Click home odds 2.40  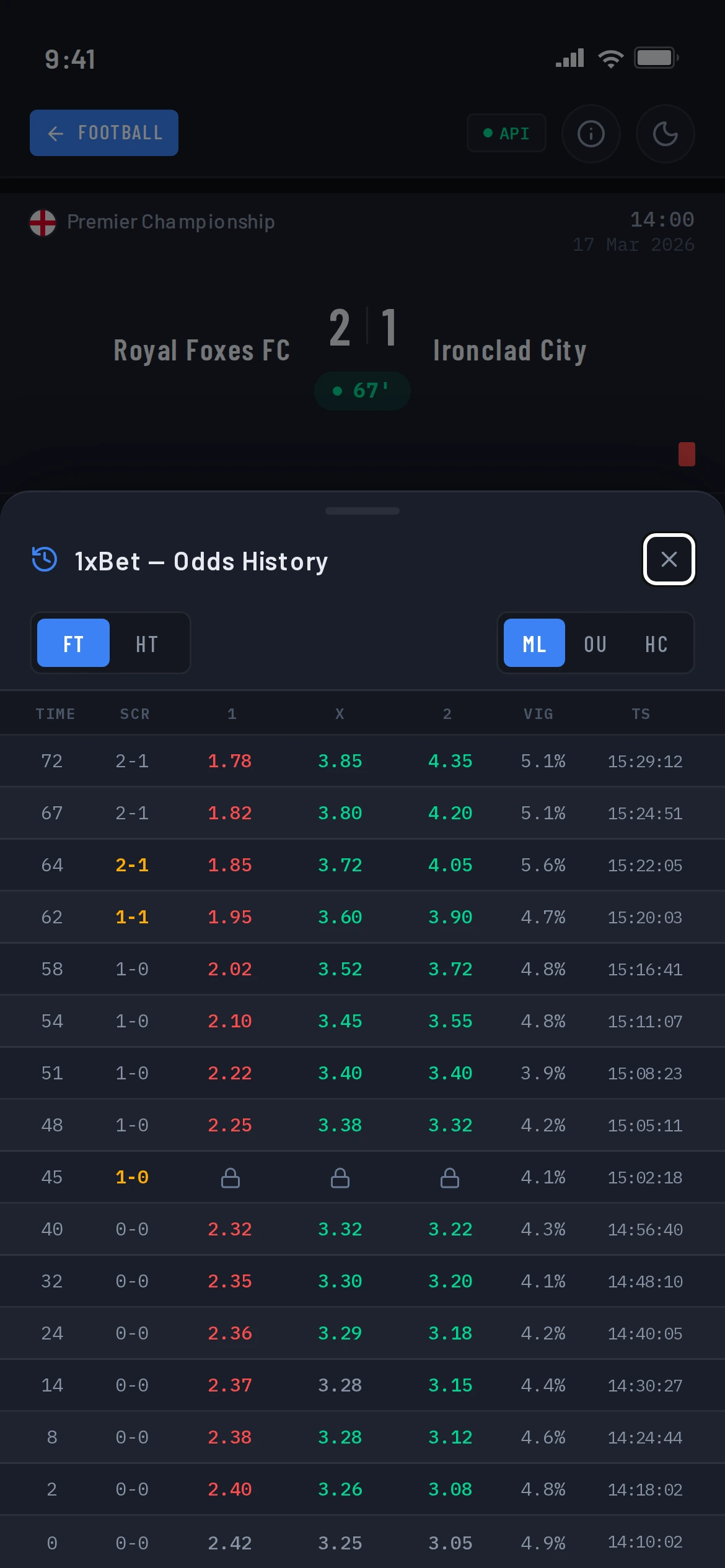pyautogui.click(x=230, y=1489)
